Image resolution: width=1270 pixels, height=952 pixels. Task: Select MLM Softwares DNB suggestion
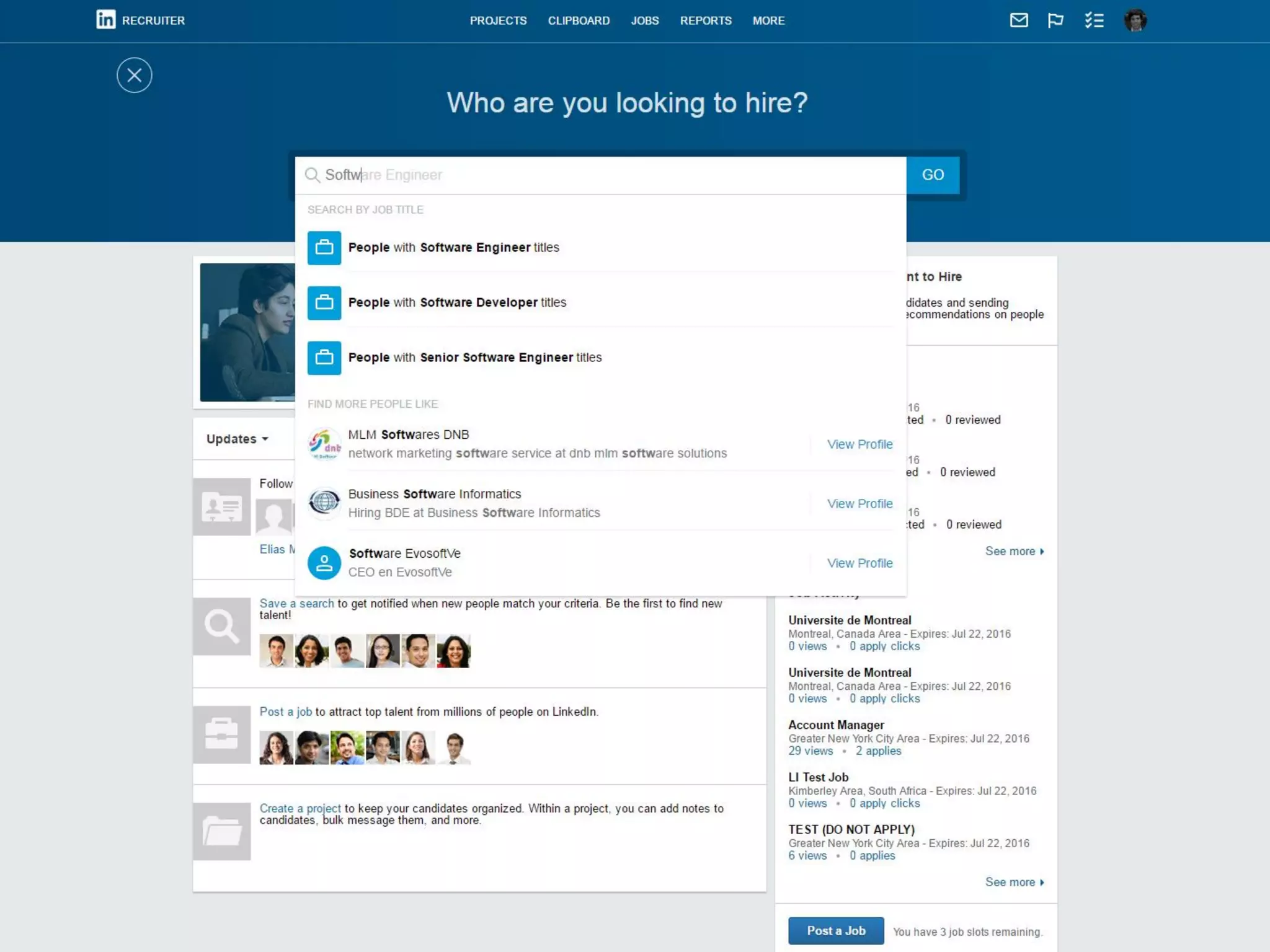pos(537,444)
